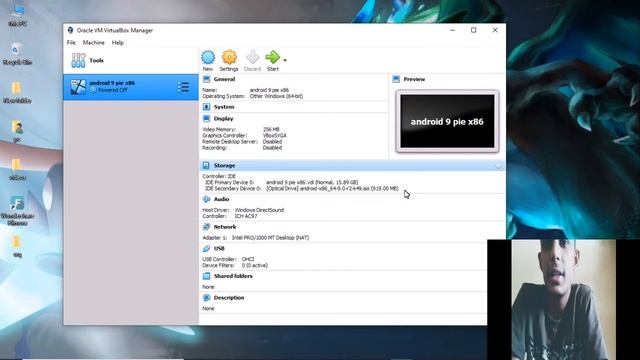Select the Recycle Bin desktop icon
This screenshot has height=360, width=640.
17,53
